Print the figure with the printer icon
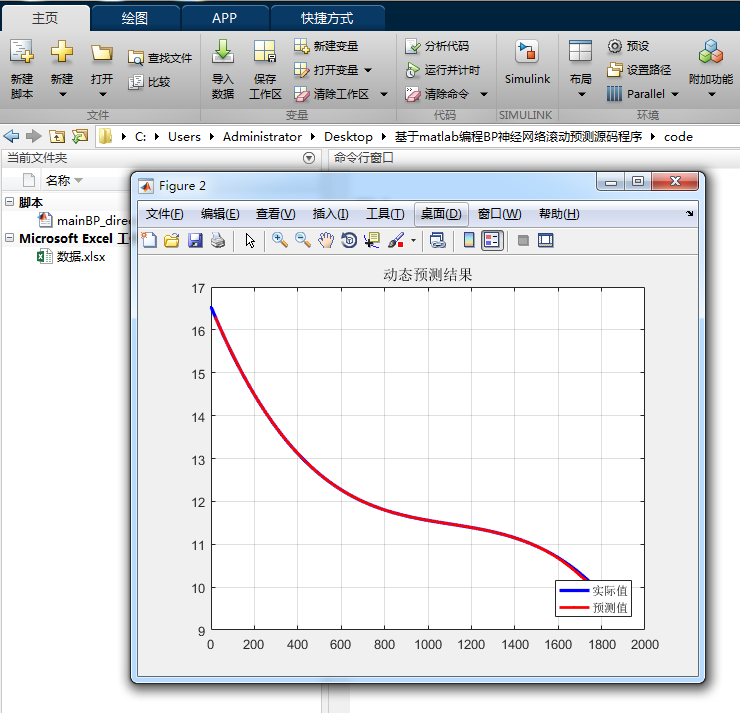 [x=218, y=241]
